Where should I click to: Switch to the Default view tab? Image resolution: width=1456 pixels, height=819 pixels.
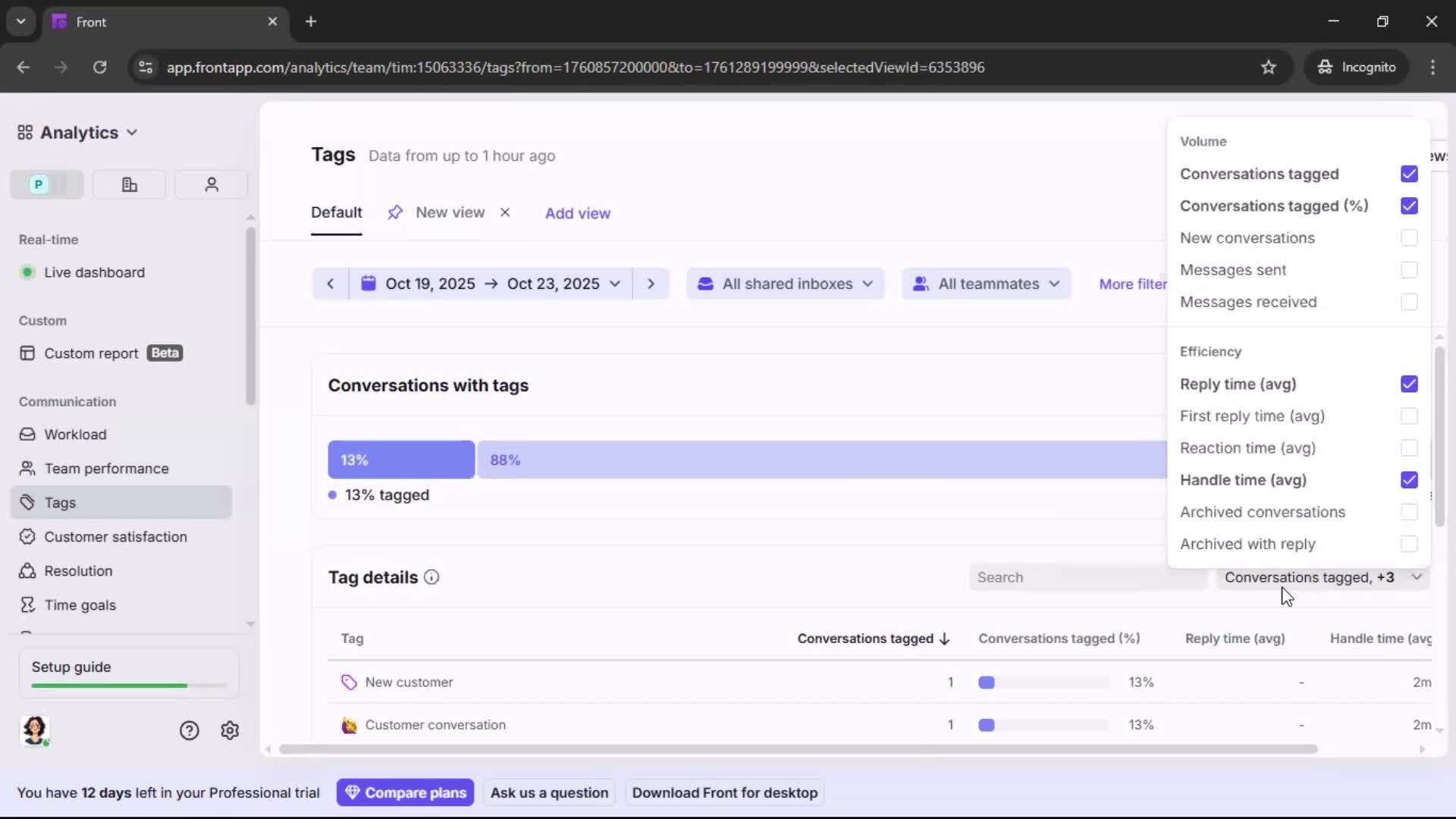click(336, 213)
